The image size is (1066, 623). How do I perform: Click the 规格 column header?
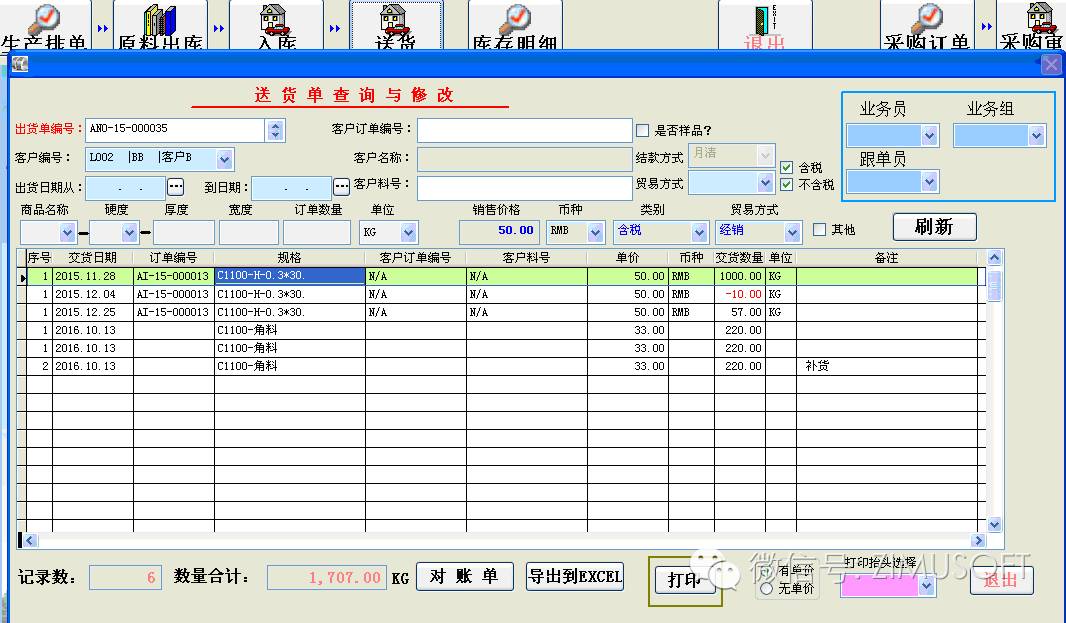289,258
